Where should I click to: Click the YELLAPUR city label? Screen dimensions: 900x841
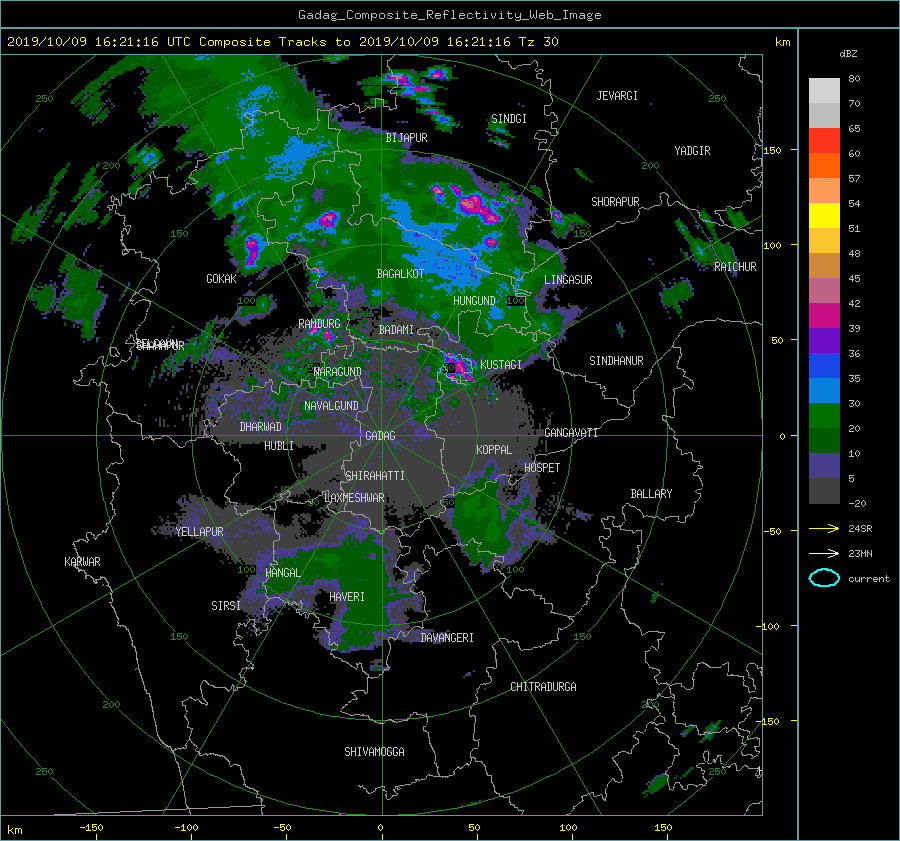click(199, 532)
